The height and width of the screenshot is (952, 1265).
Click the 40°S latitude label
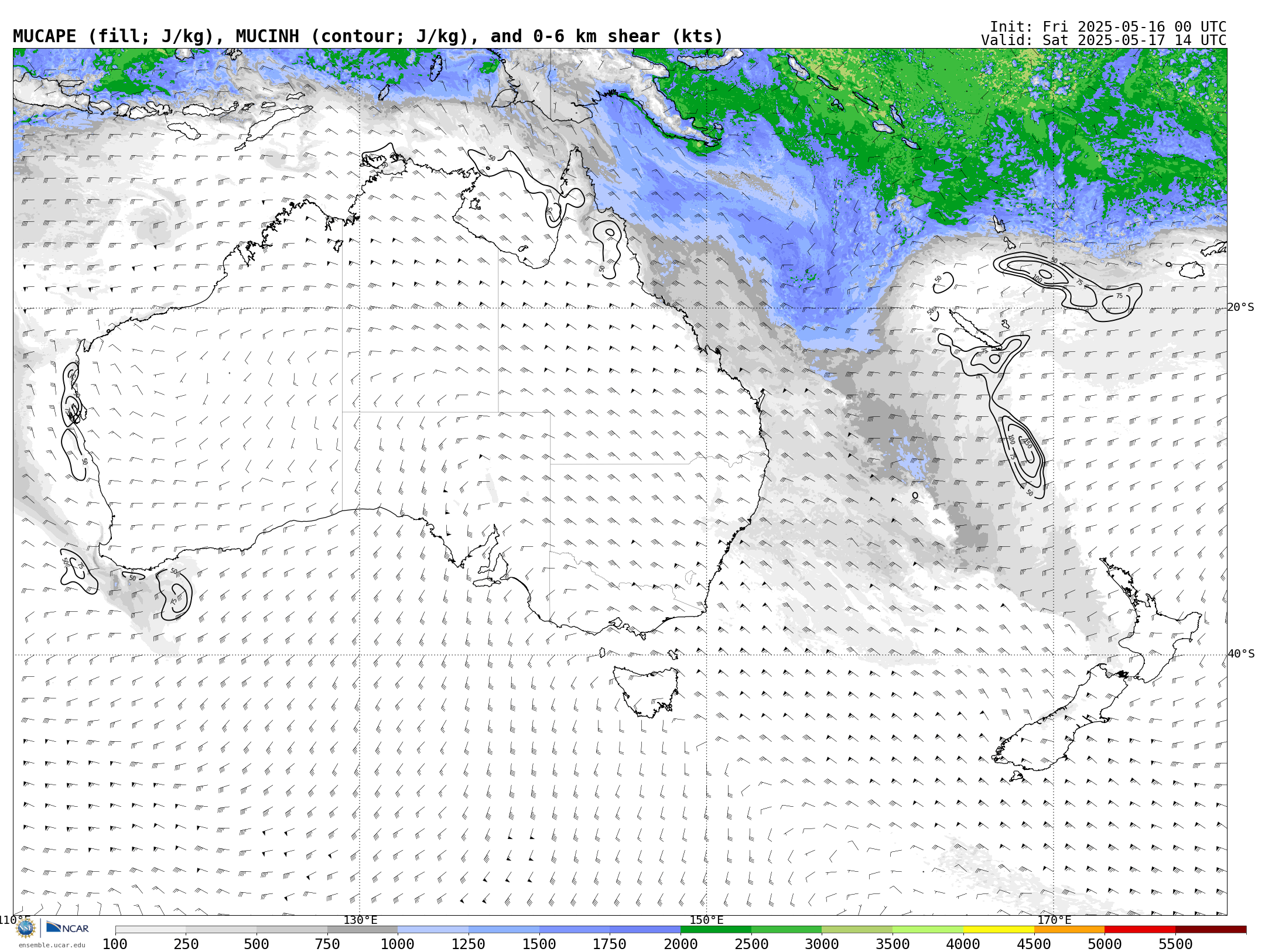point(1240,654)
